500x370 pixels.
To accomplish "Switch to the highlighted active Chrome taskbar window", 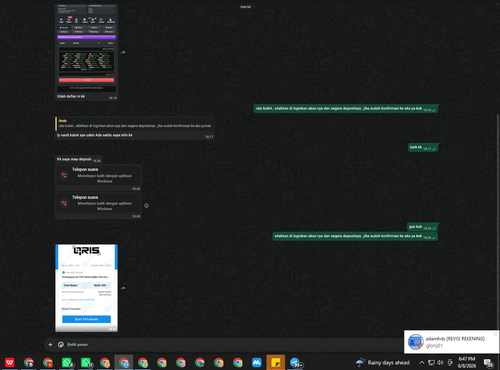I will tap(124, 362).
